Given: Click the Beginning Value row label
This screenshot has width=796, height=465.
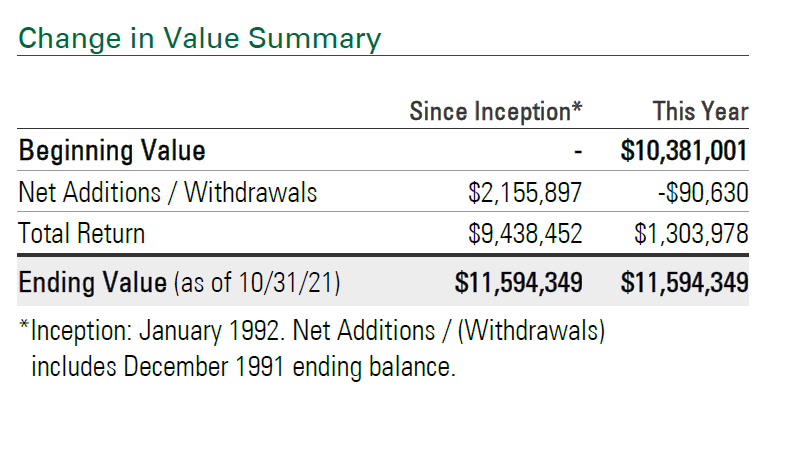Looking at the screenshot, I should pyautogui.click(x=112, y=151).
